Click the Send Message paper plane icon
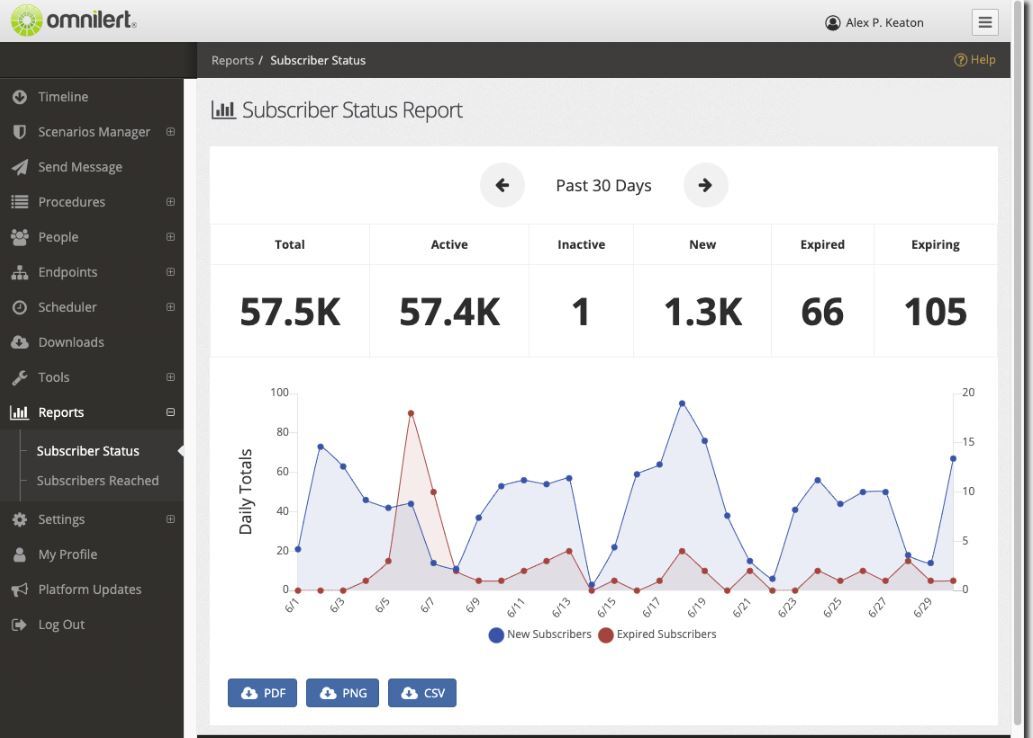 pos(19,167)
